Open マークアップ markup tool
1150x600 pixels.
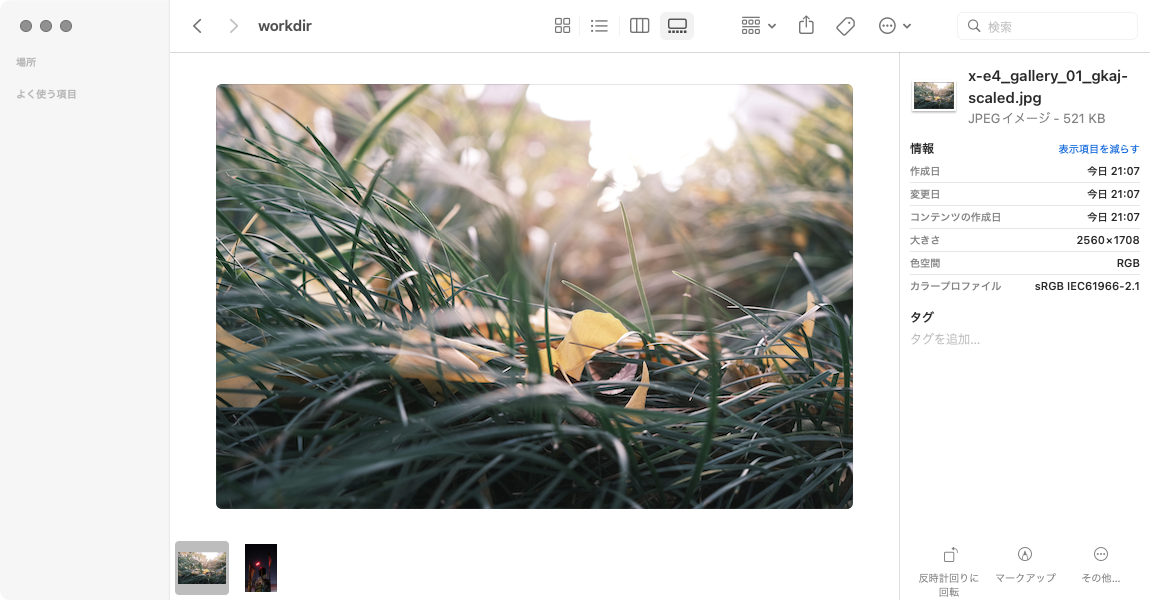(1025, 565)
